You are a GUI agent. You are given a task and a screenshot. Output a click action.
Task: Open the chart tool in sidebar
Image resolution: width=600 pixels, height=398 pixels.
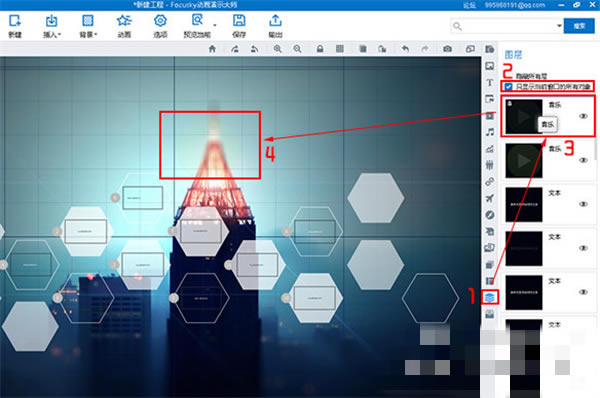pyautogui.click(x=489, y=149)
